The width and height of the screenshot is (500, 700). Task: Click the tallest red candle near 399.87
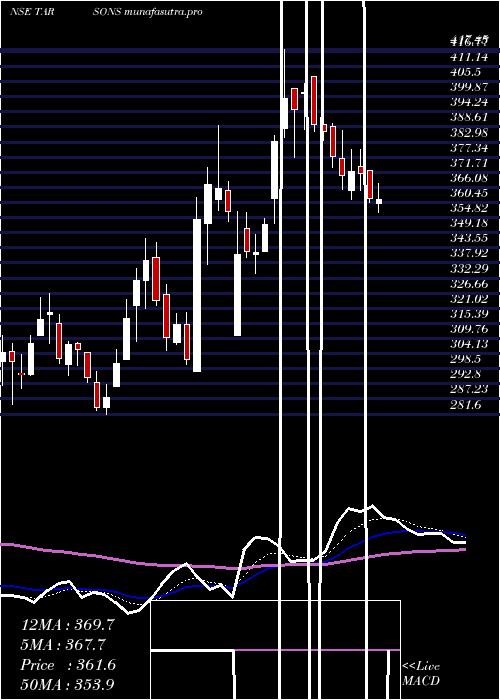tap(314, 100)
